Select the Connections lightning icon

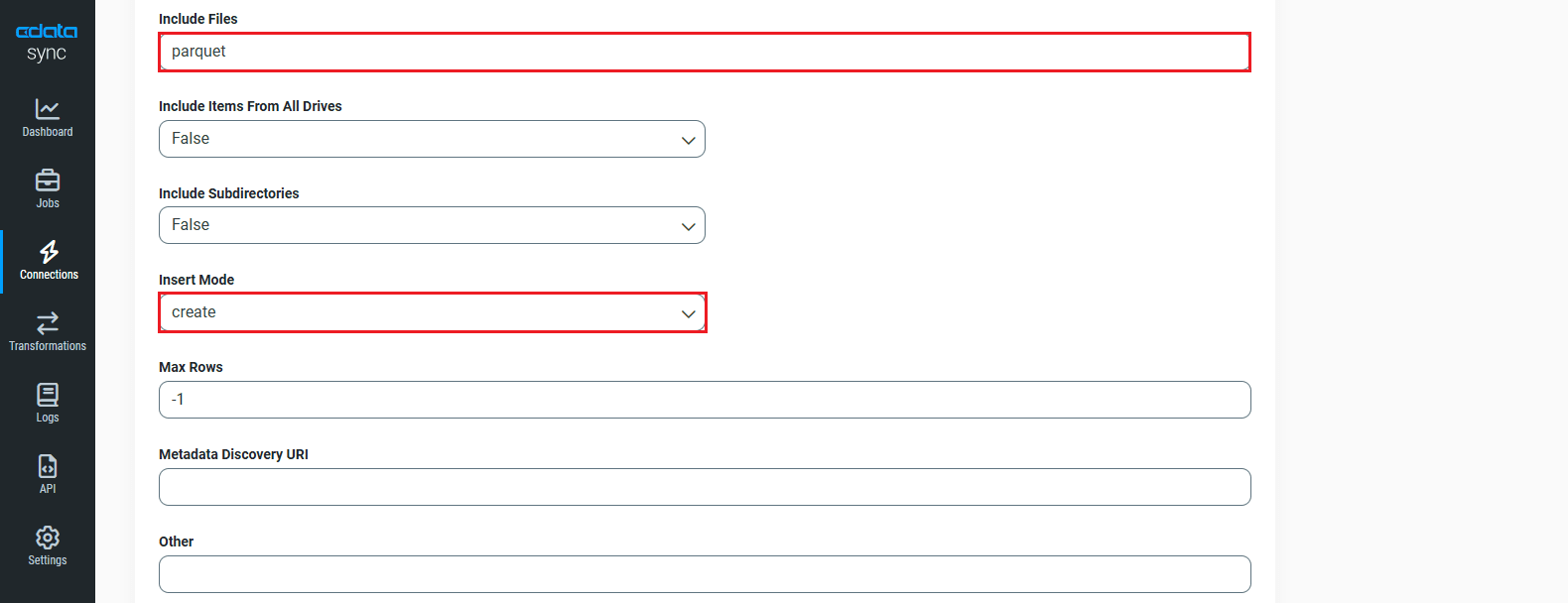pyautogui.click(x=48, y=252)
